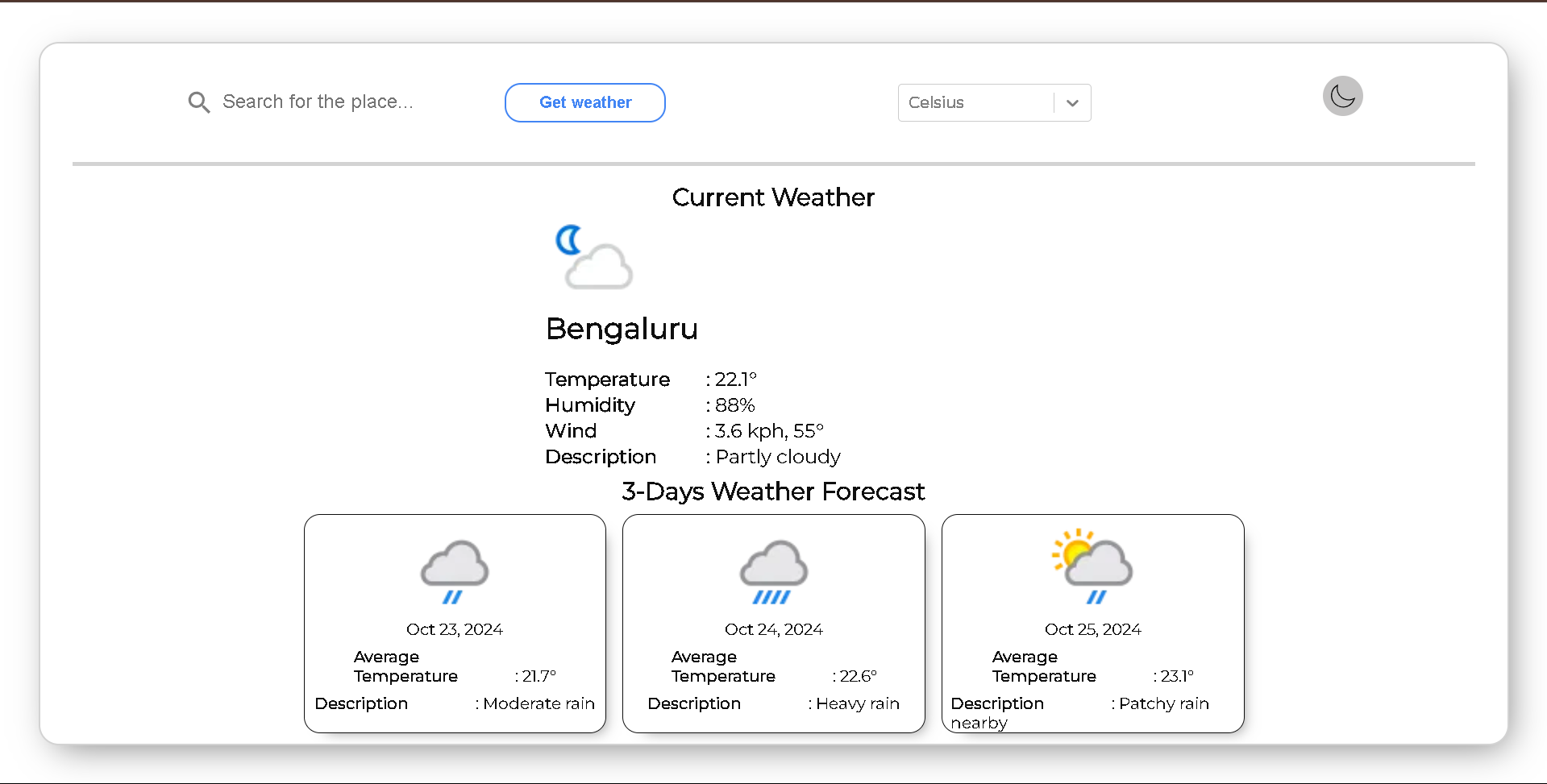Image resolution: width=1547 pixels, height=784 pixels.
Task: Click the moderate rain cloud icon on Oct 23 card
Action: [454, 572]
